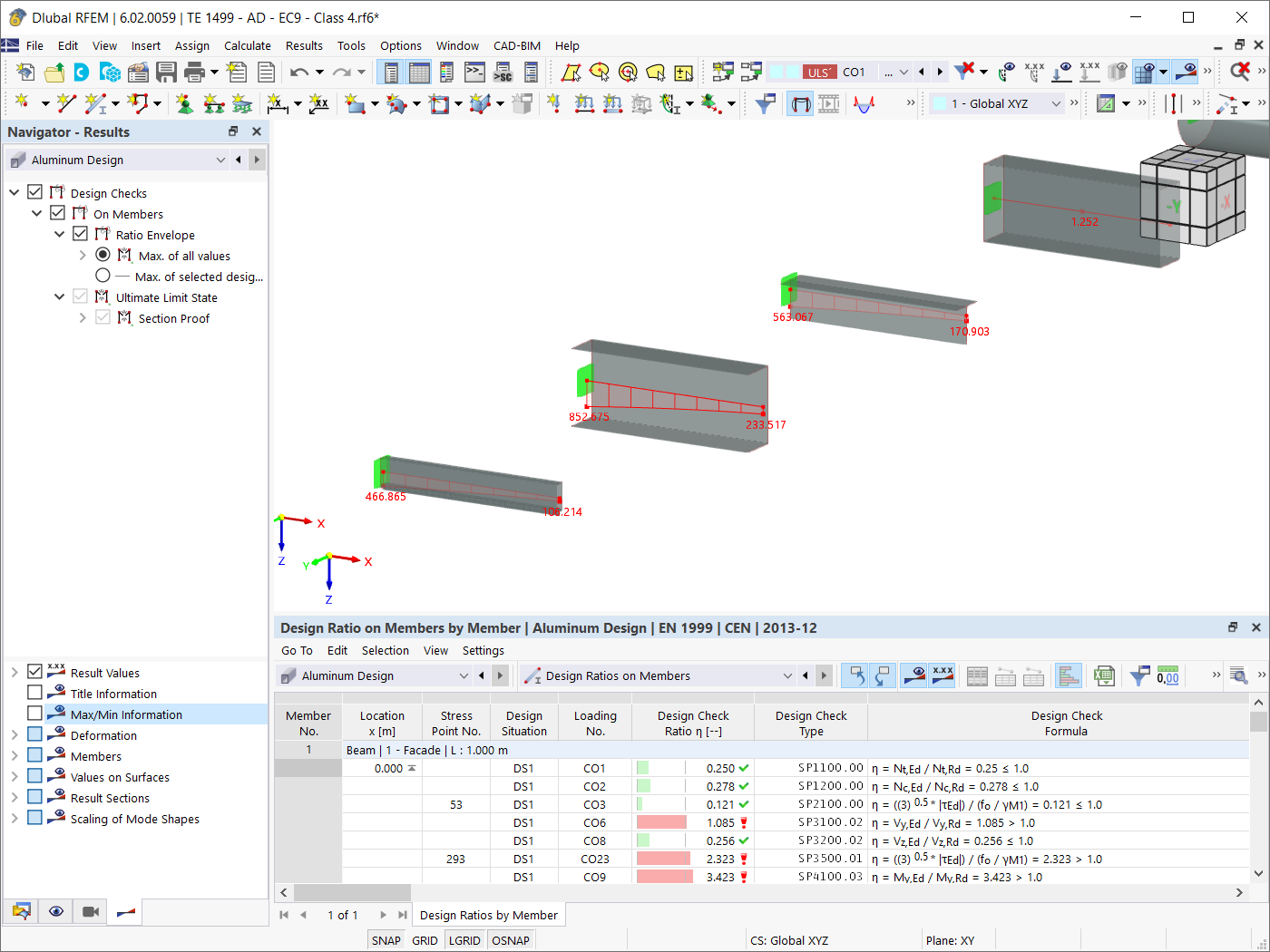Viewport: 1270px width, 952px height.
Task: Click the Excel export icon in the table toolbar
Action: 1104,675
